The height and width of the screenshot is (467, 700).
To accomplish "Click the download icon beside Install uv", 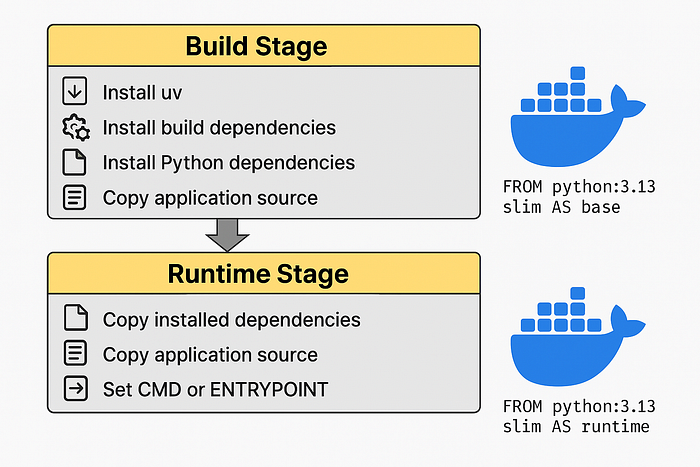I will 75,91.
